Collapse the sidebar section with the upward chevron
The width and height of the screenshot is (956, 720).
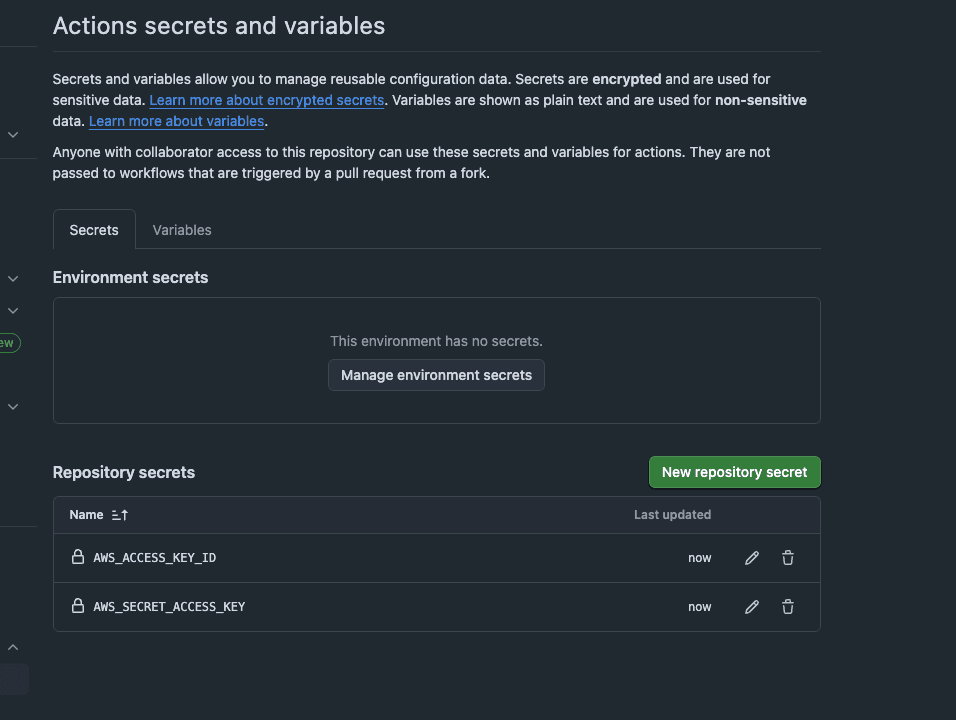coord(13,648)
